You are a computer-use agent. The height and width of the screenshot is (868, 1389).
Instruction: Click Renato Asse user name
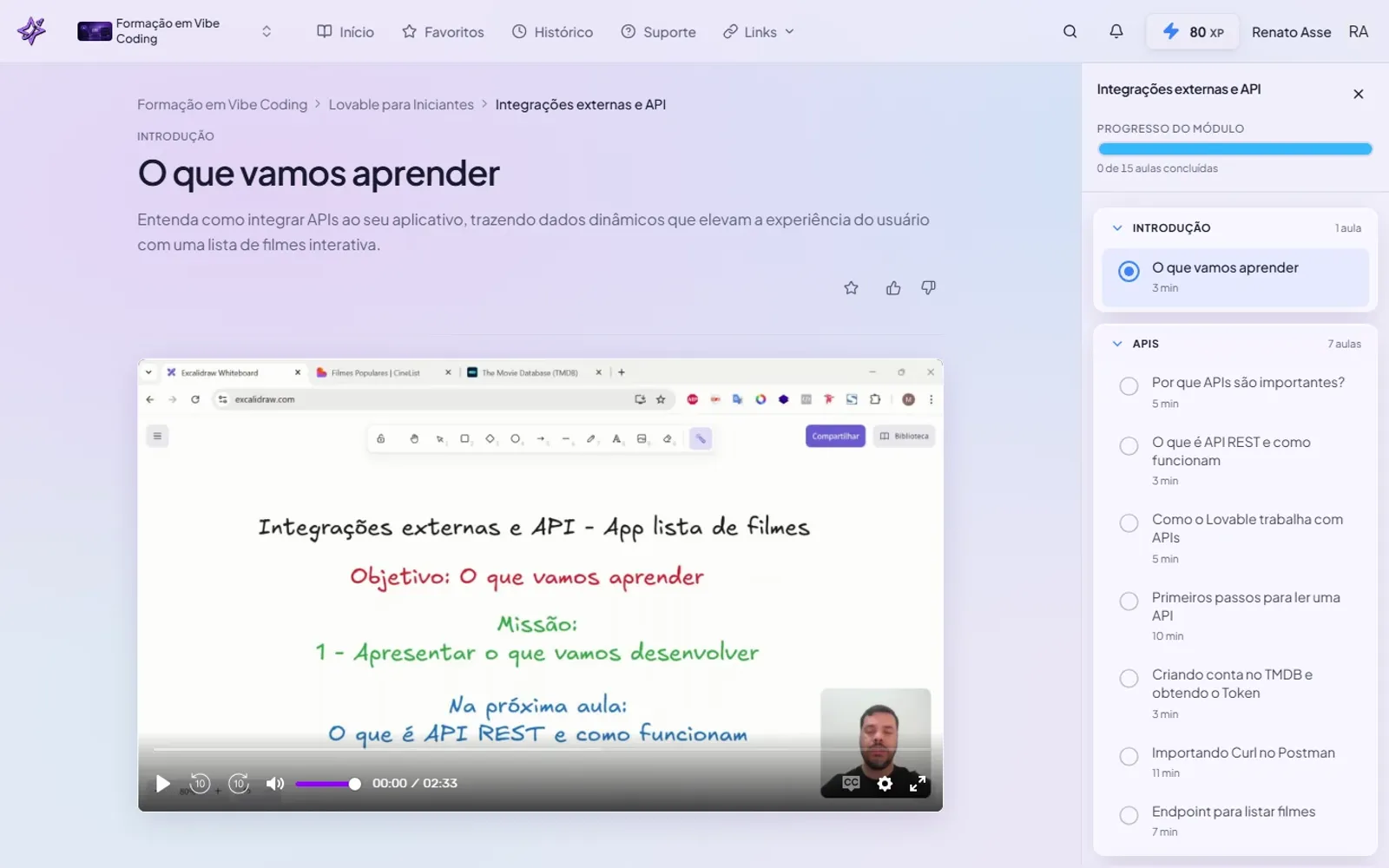click(x=1291, y=32)
